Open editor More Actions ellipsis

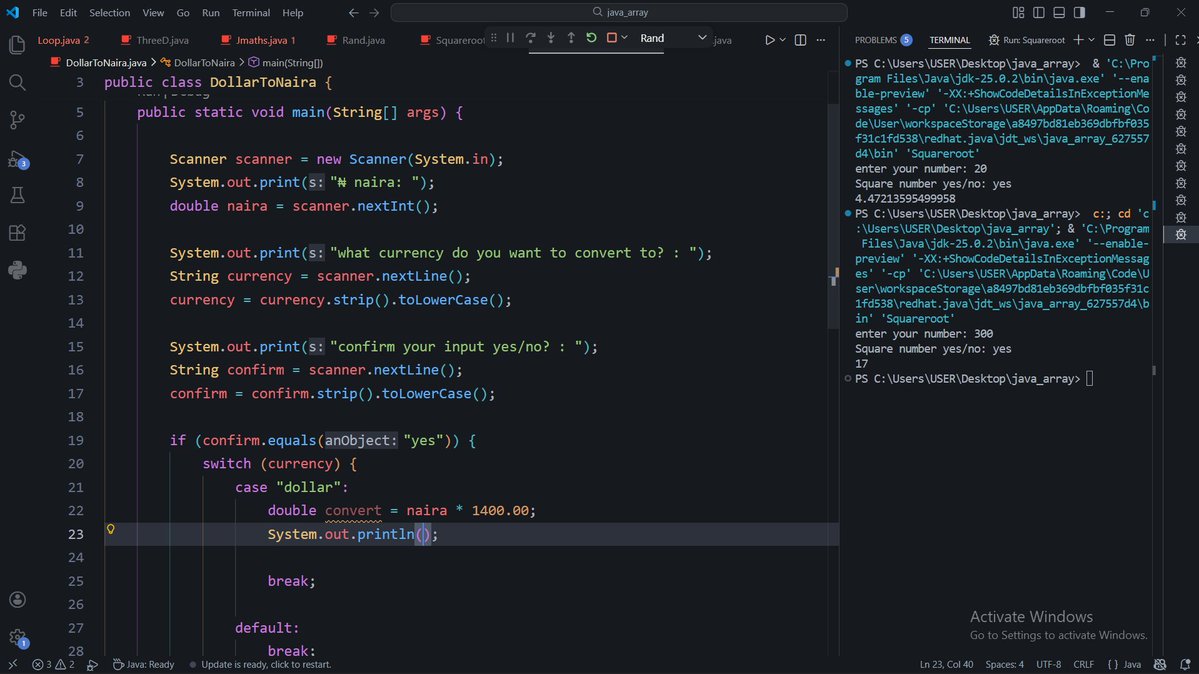click(x=820, y=40)
